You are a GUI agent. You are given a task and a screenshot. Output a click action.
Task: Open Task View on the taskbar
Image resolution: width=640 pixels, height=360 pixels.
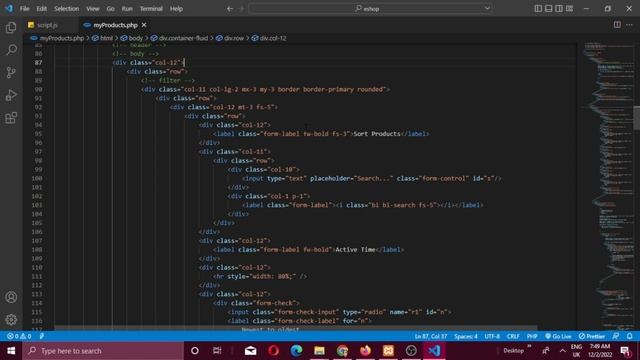tap(217, 351)
